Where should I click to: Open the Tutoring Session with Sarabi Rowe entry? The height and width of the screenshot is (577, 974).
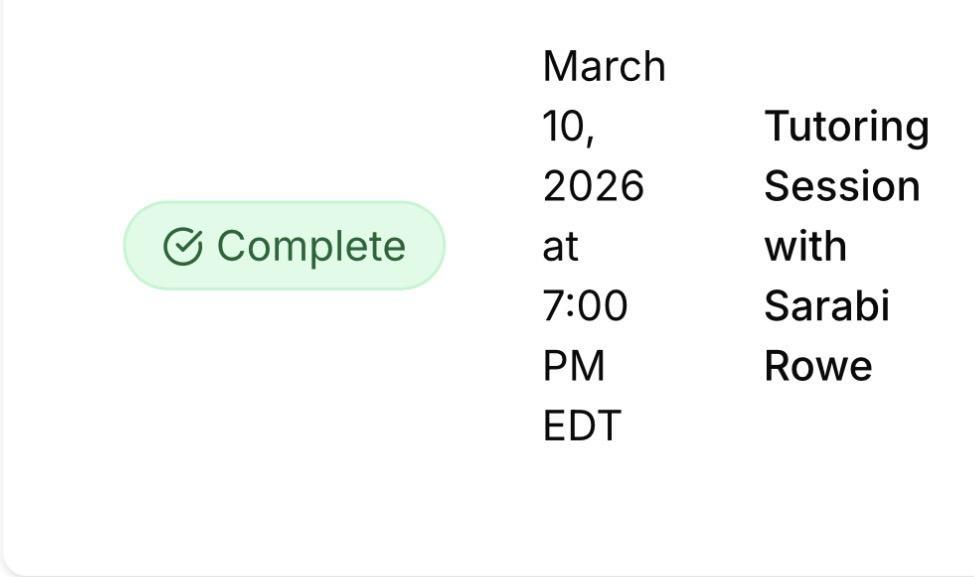pos(846,246)
